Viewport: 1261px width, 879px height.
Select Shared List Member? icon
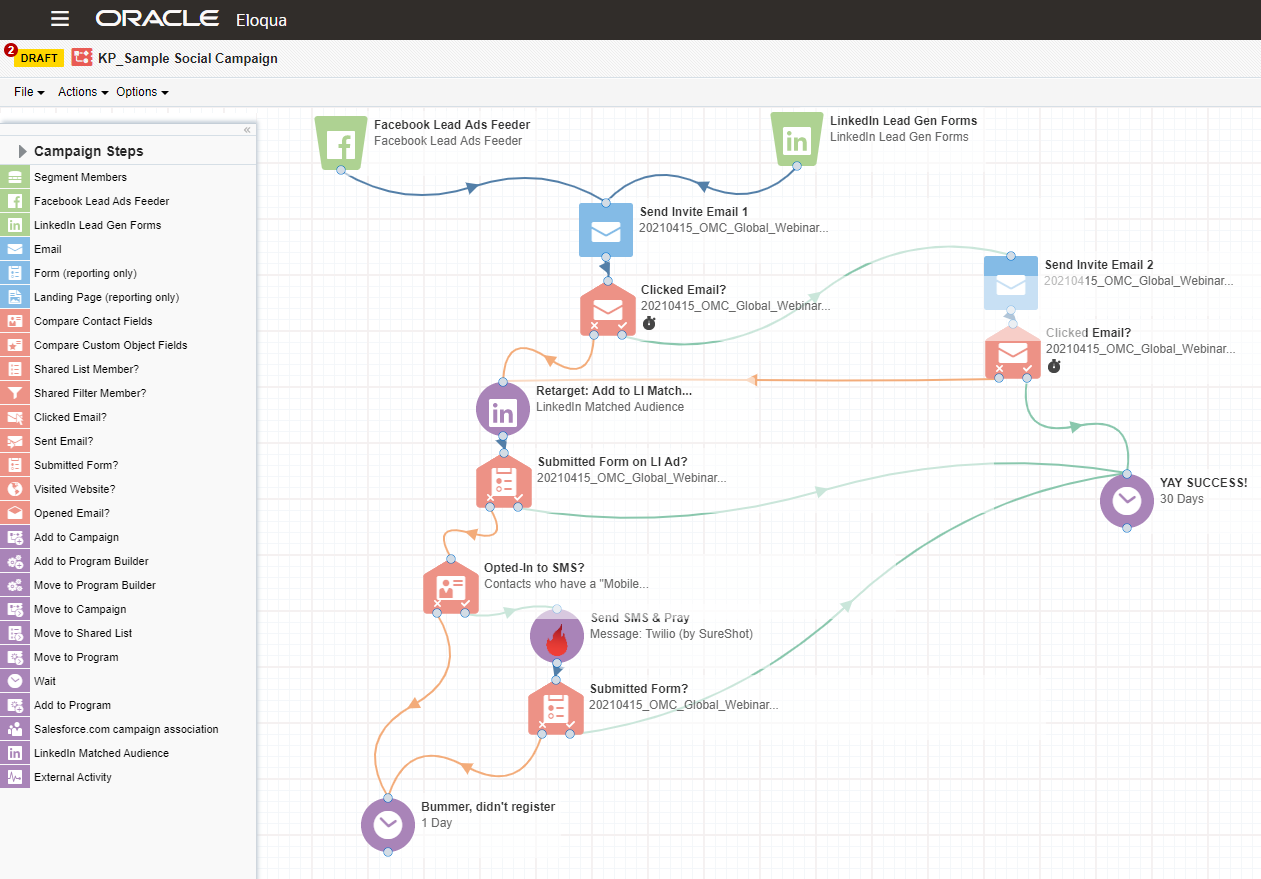pyautogui.click(x=15, y=369)
